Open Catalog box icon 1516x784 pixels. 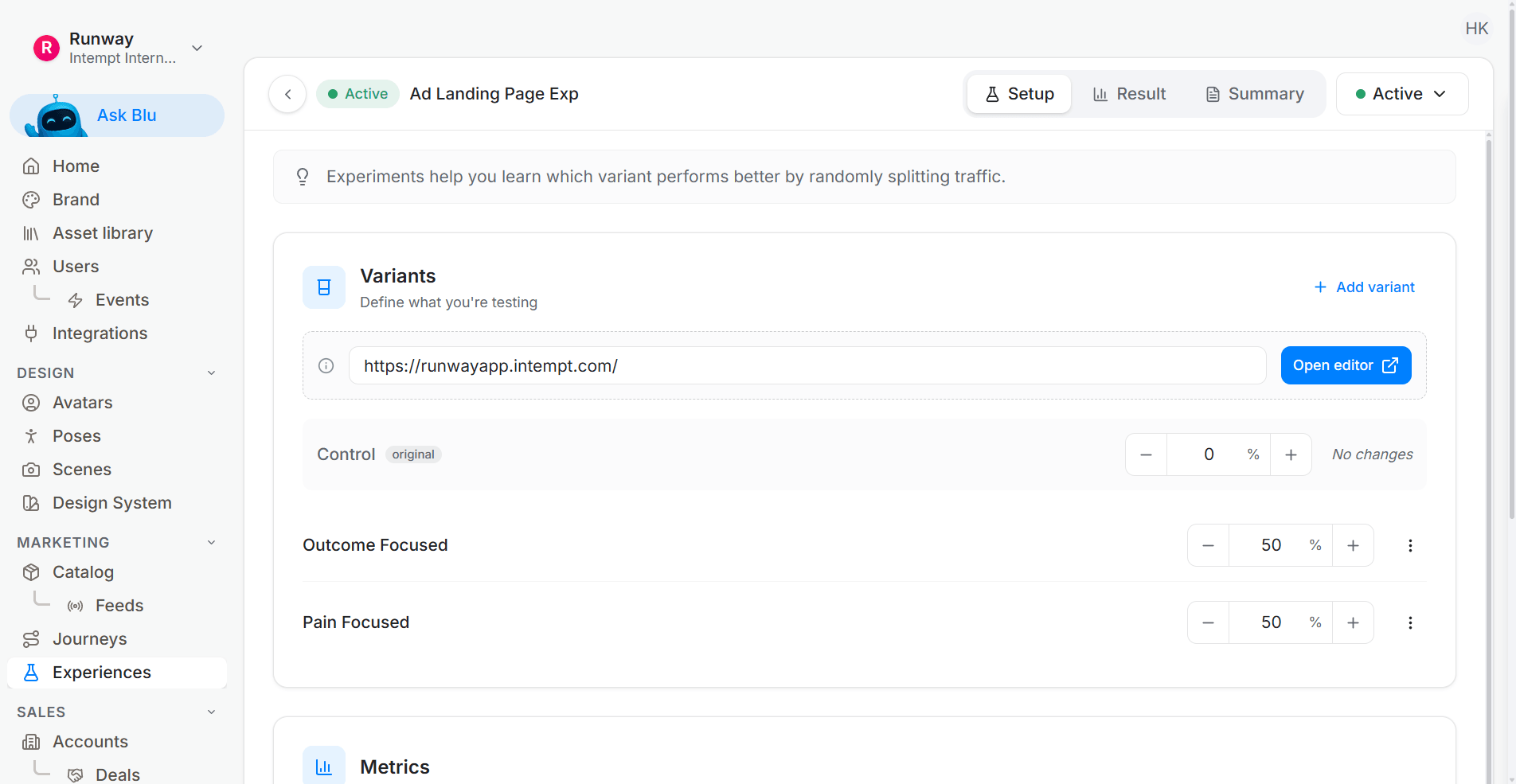31,572
